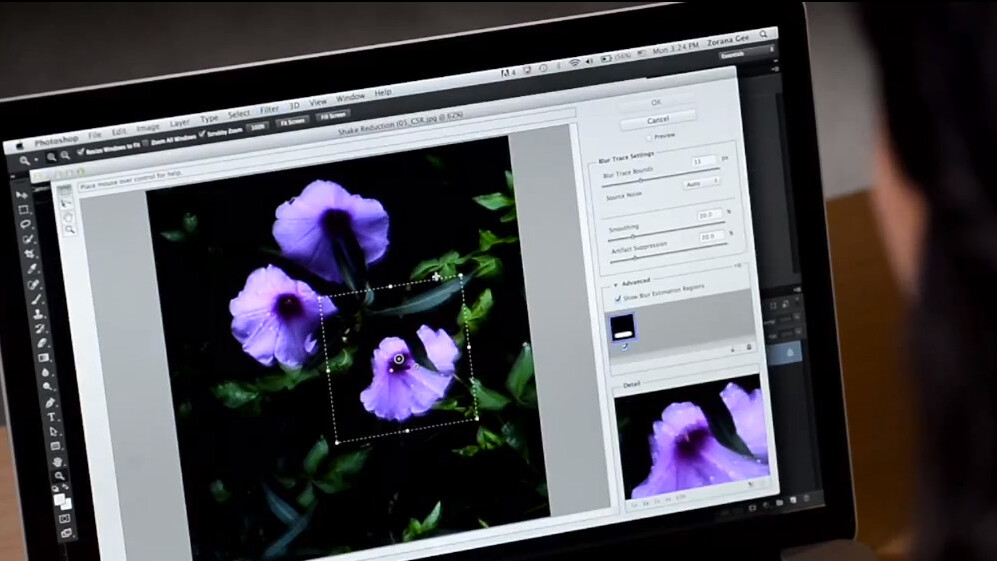Select the Horizontal Type tool
Screen dimensions: 997x561
pyautogui.click(x=51, y=416)
